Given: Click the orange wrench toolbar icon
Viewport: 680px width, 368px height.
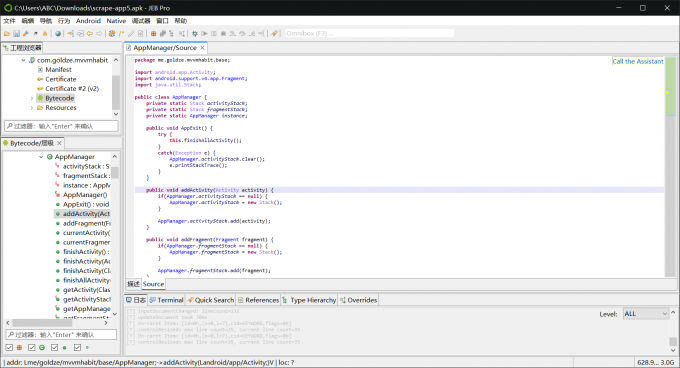Looking at the screenshot, I should 26,33.
